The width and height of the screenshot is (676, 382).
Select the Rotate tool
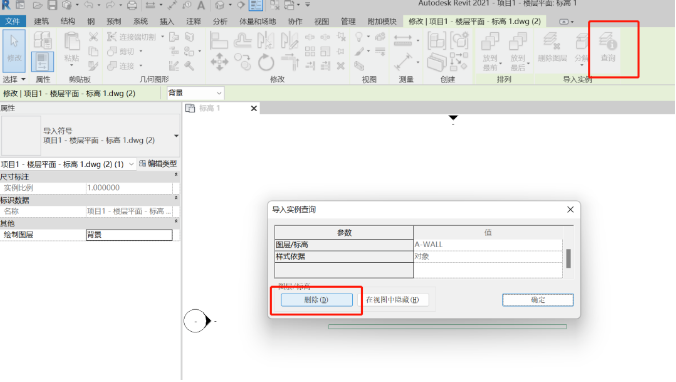click(266, 63)
